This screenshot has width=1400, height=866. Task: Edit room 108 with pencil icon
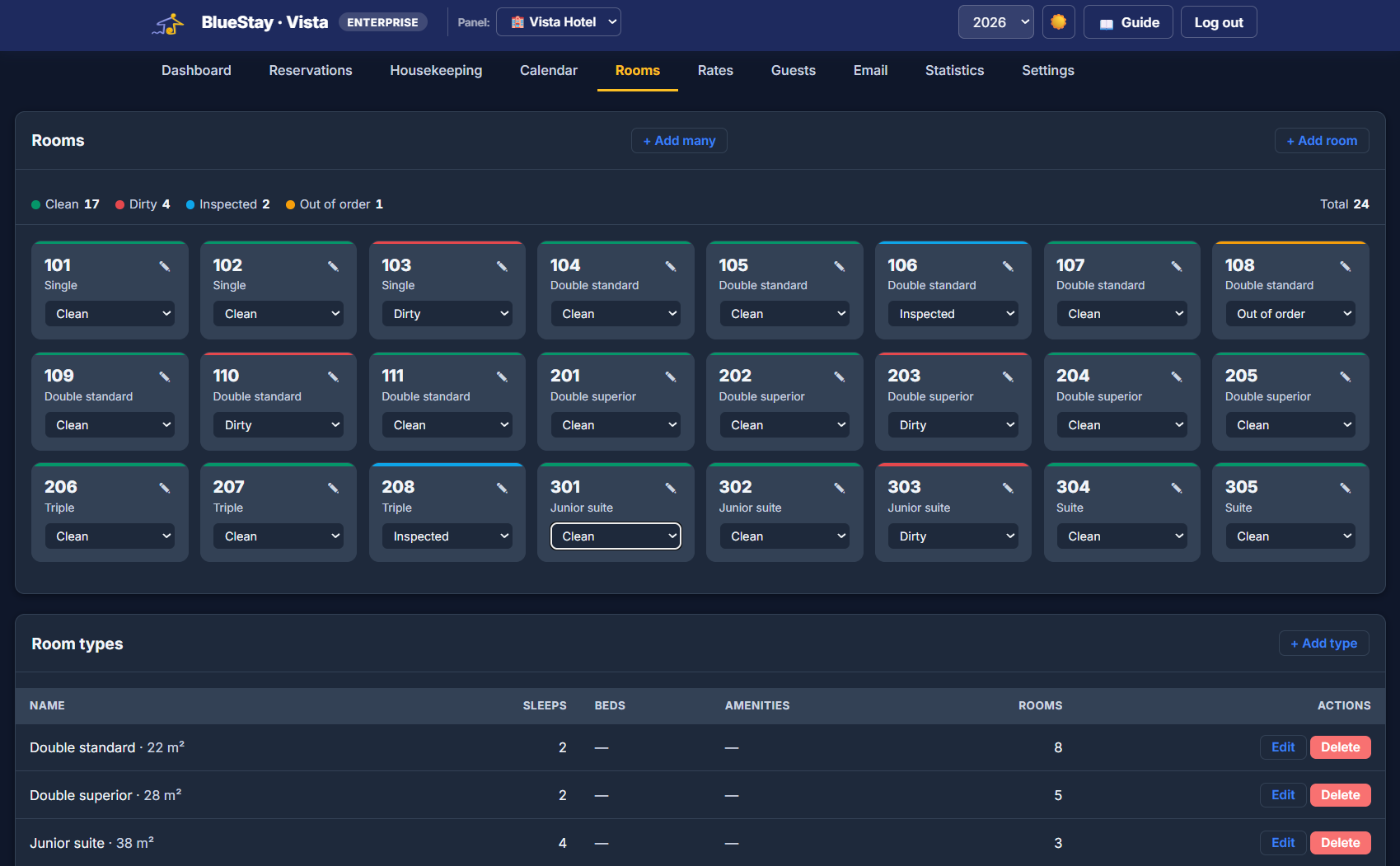click(1346, 266)
